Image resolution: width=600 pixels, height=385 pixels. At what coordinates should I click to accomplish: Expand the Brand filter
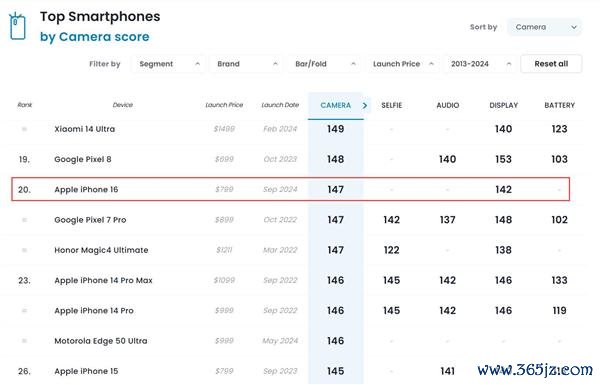[246, 64]
